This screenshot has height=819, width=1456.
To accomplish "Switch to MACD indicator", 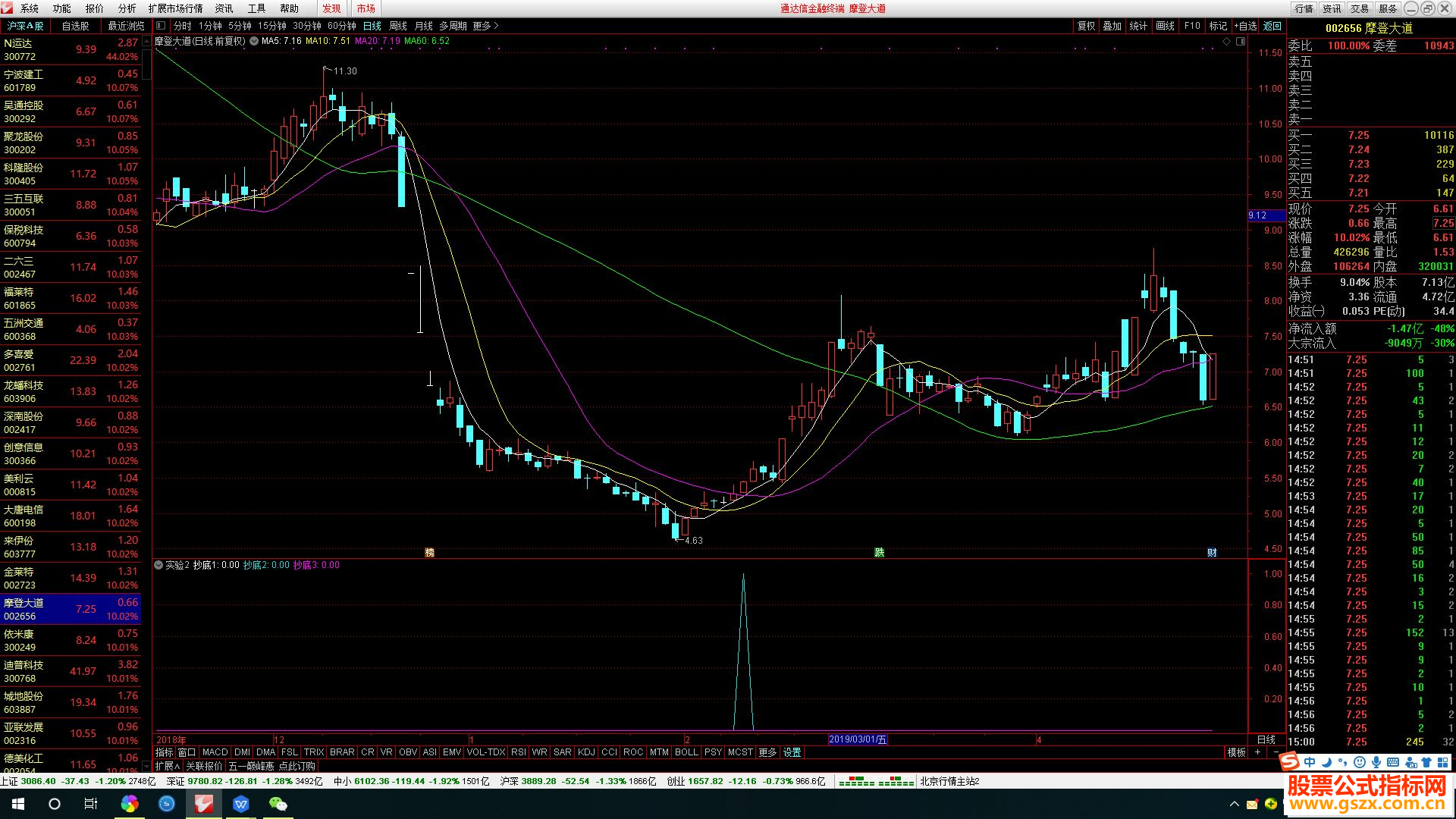I will [215, 752].
